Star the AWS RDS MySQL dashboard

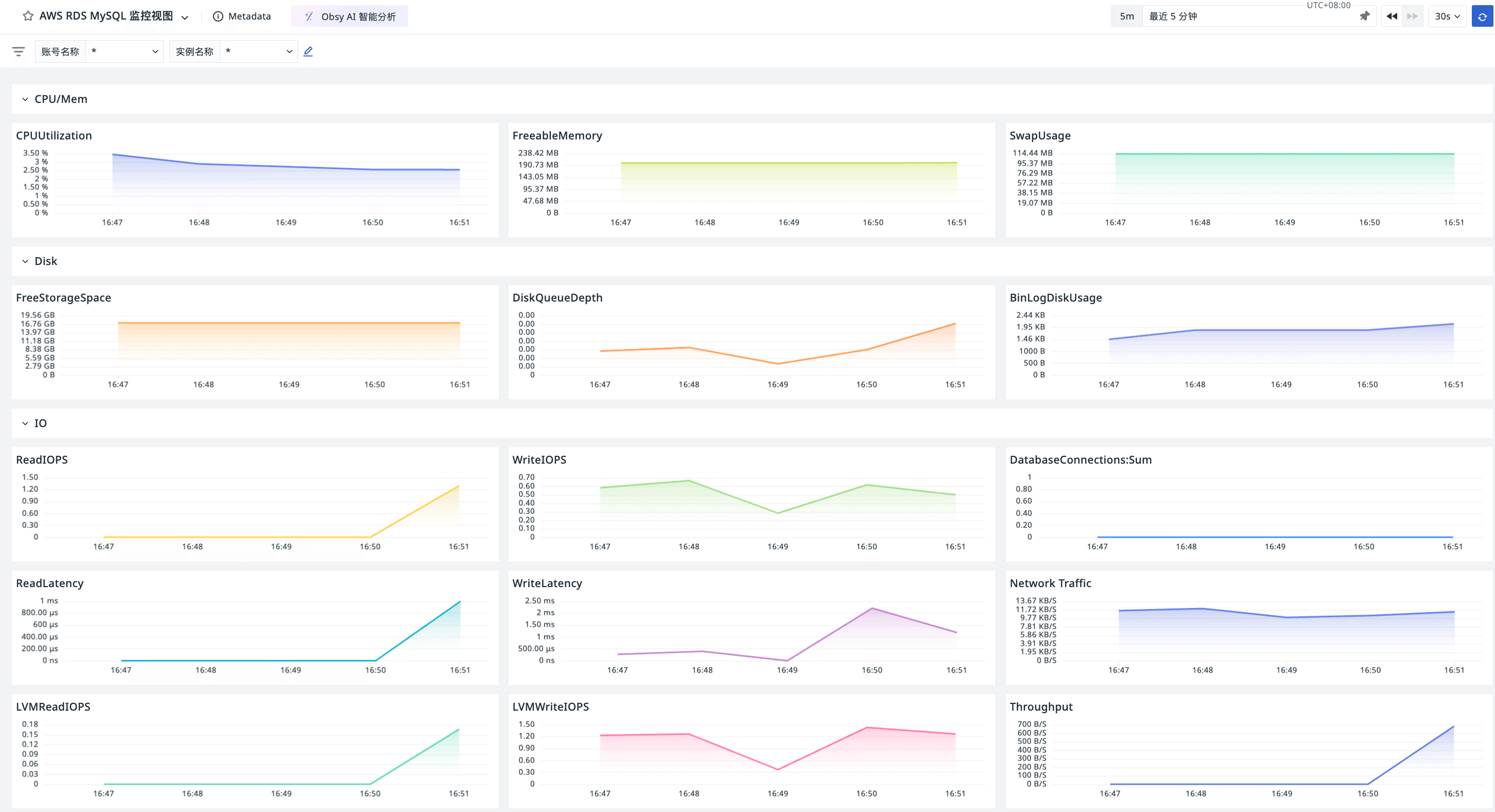point(27,16)
